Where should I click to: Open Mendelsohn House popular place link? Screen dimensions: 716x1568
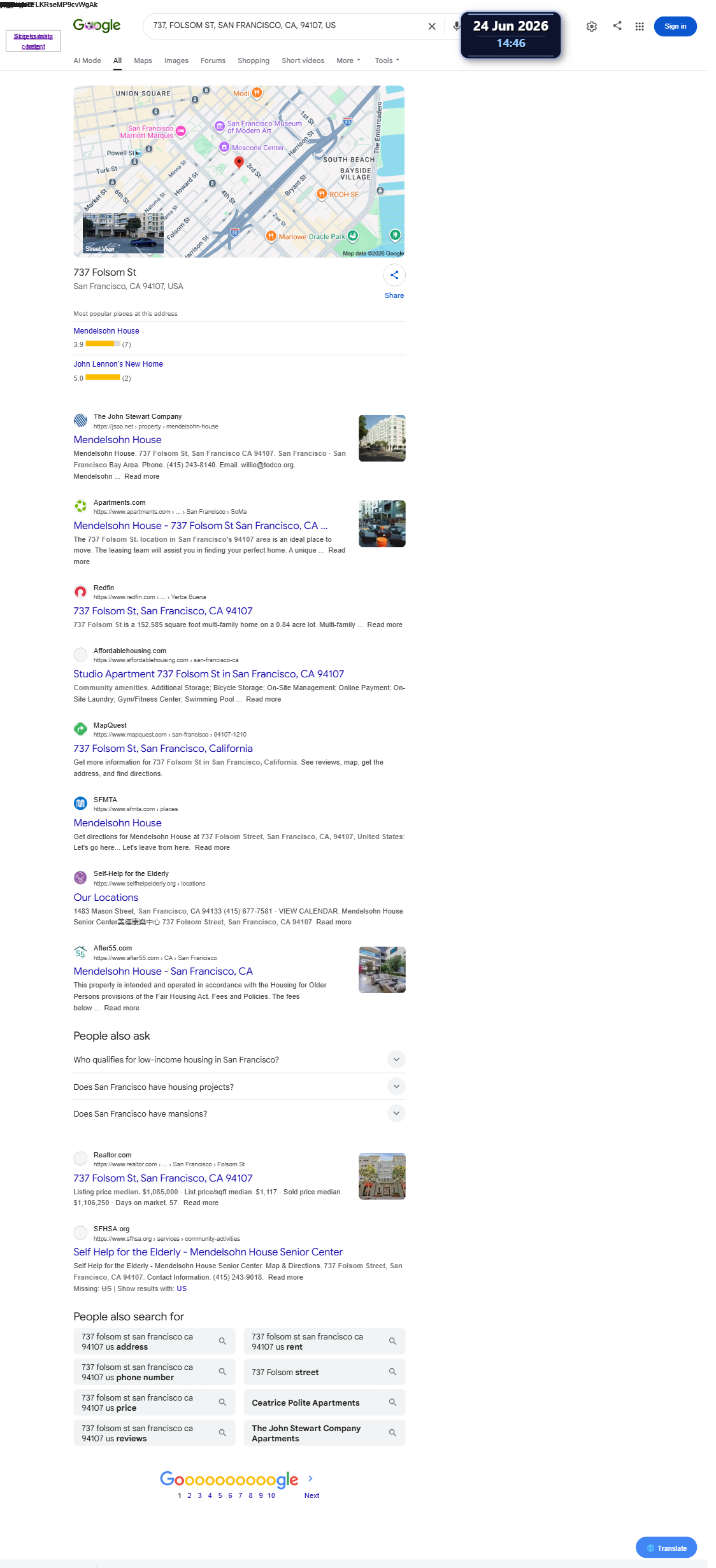(106, 331)
